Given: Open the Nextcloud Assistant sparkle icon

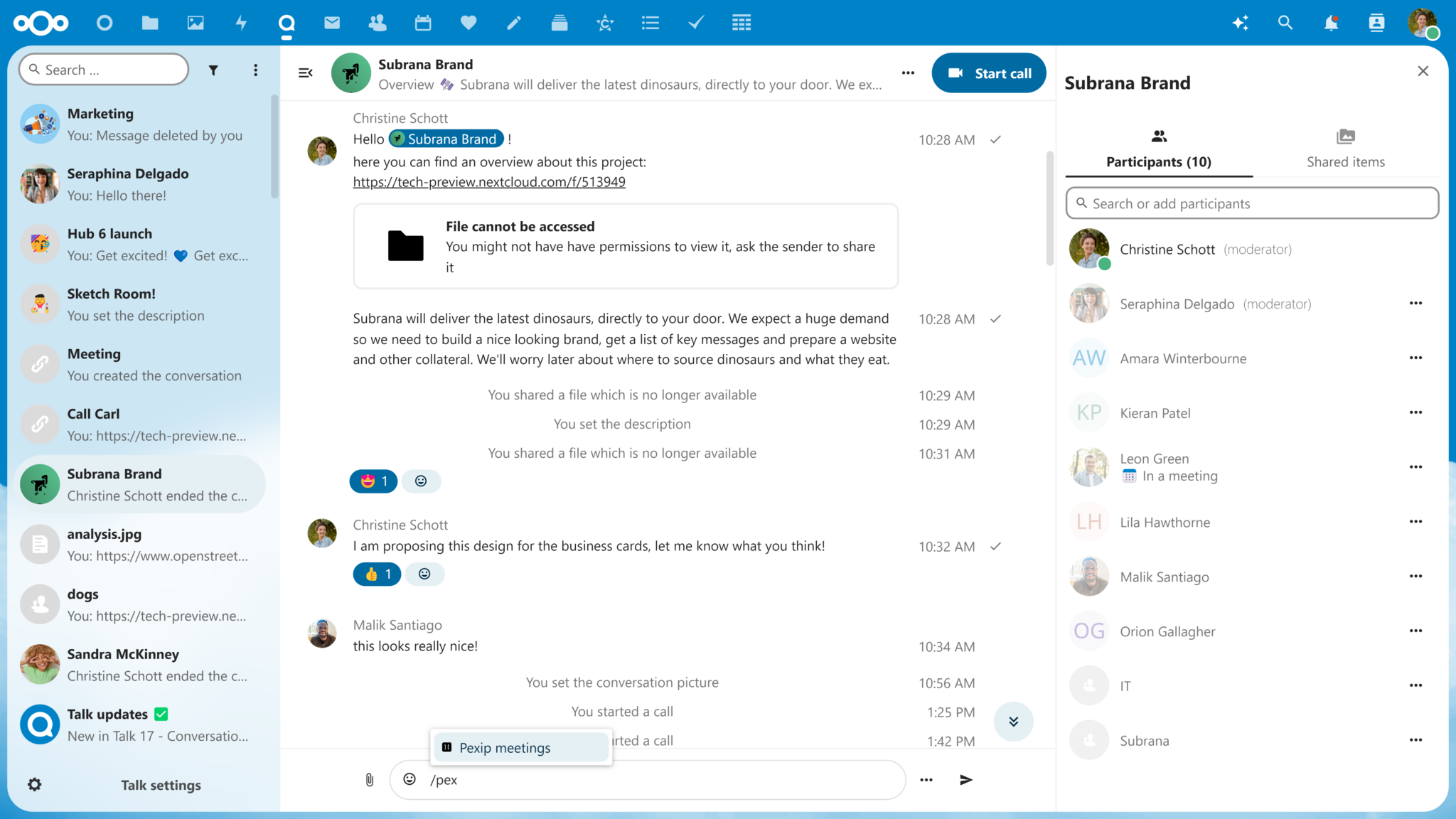Looking at the screenshot, I should [1241, 22].
